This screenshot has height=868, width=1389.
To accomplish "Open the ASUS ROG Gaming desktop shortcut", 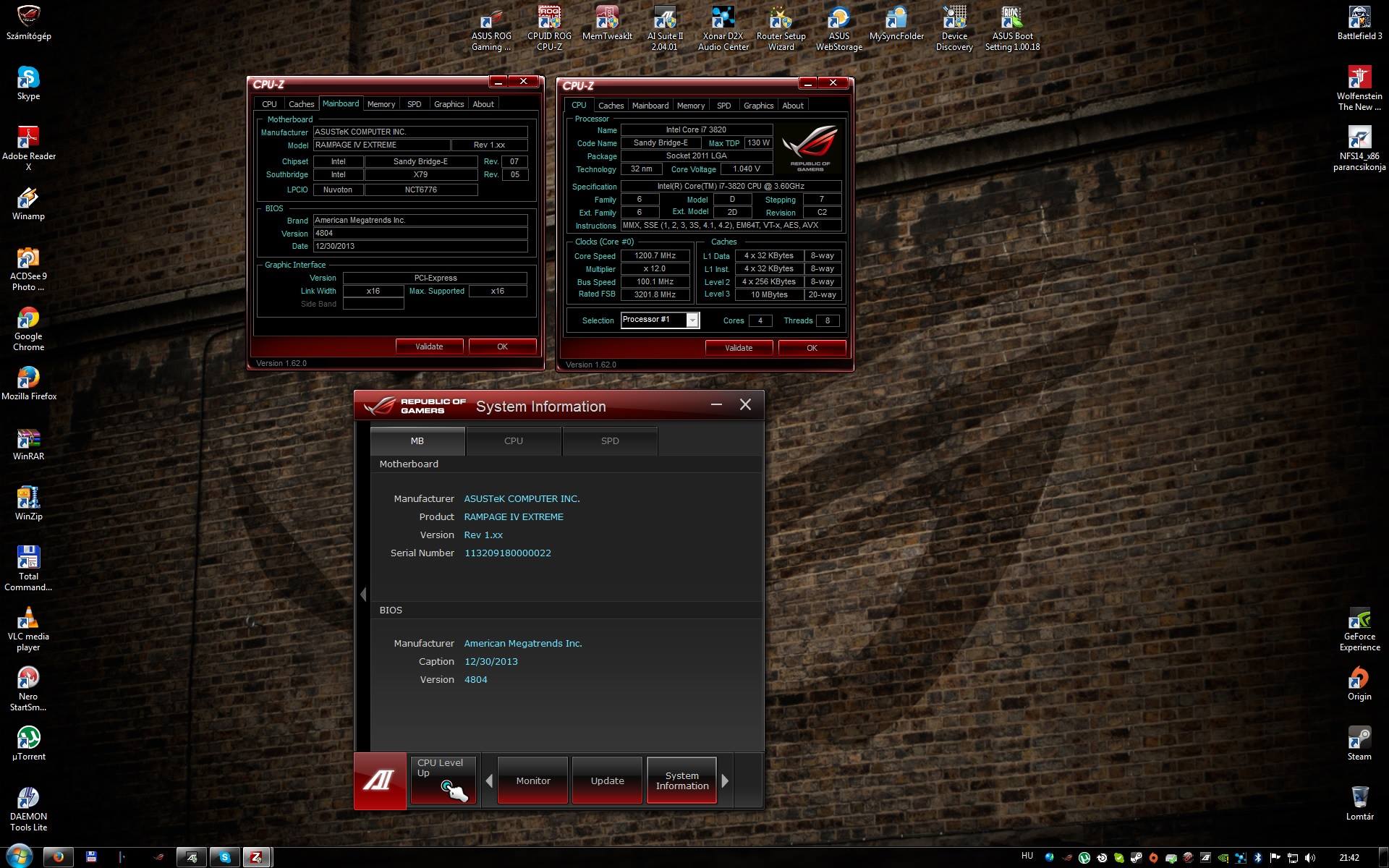I will (491, 29).
